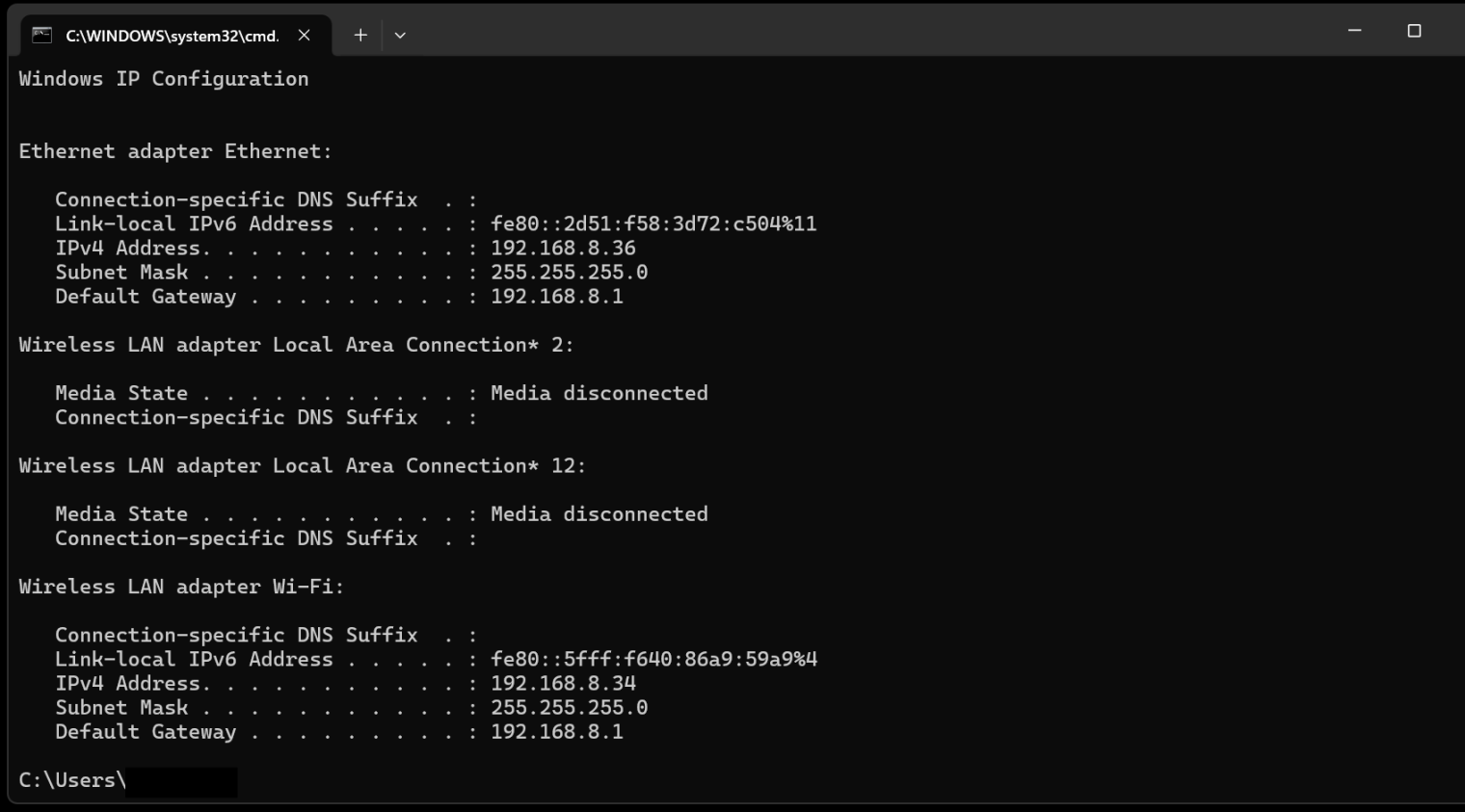Expand the new tab profile dropdown chevron

click(400, 36)
